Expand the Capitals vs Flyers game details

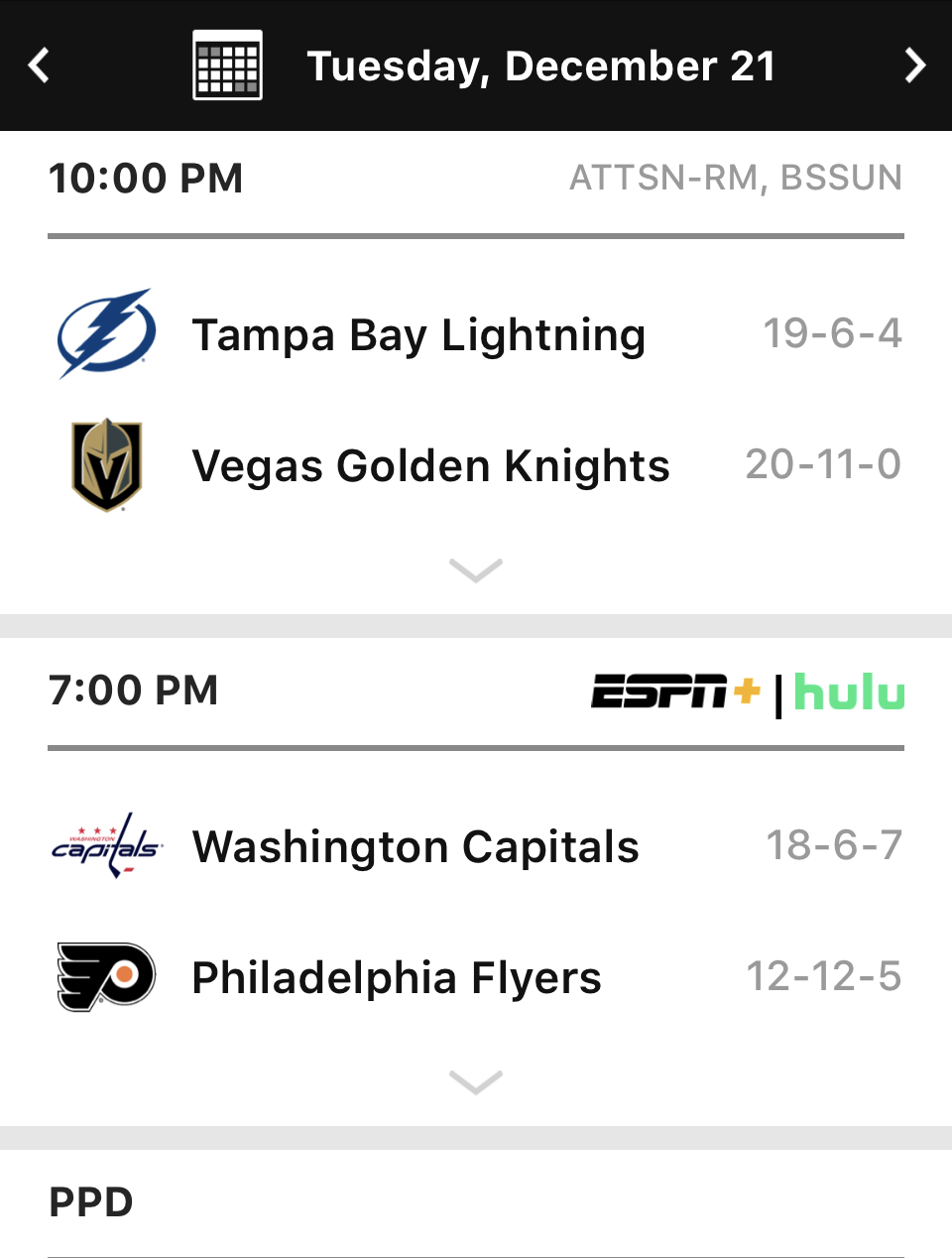476,1081
